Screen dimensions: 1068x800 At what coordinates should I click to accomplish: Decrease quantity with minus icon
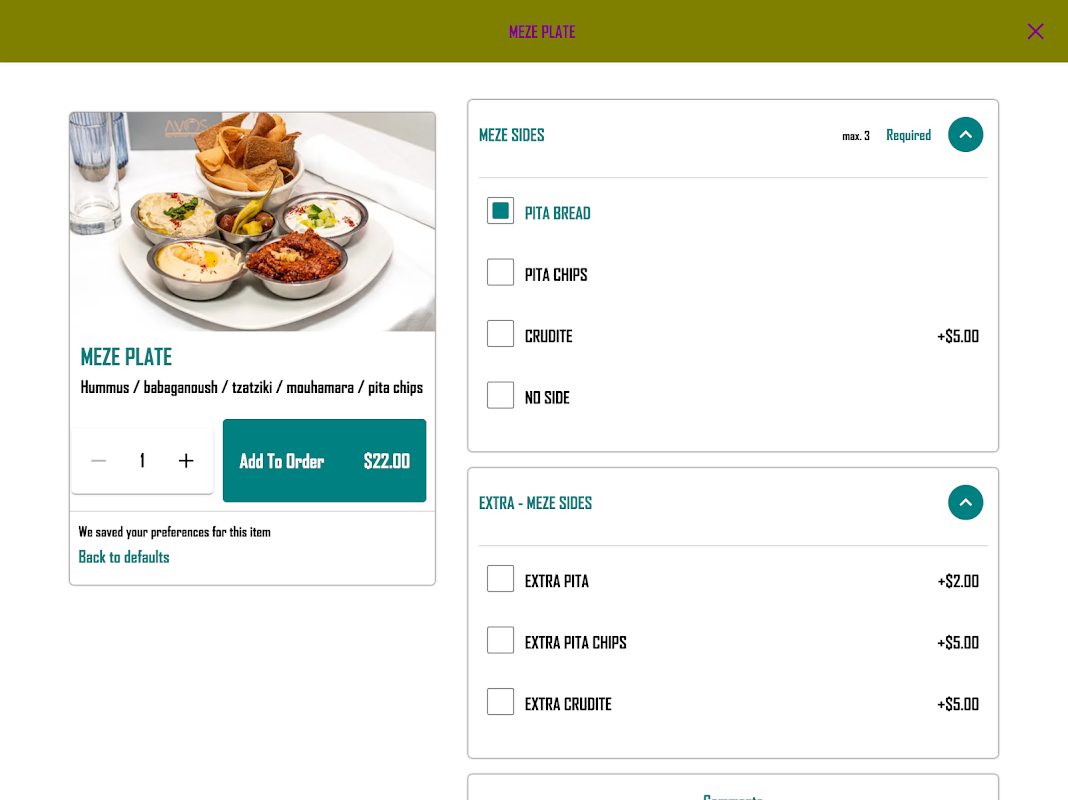[x=99, y=461]
